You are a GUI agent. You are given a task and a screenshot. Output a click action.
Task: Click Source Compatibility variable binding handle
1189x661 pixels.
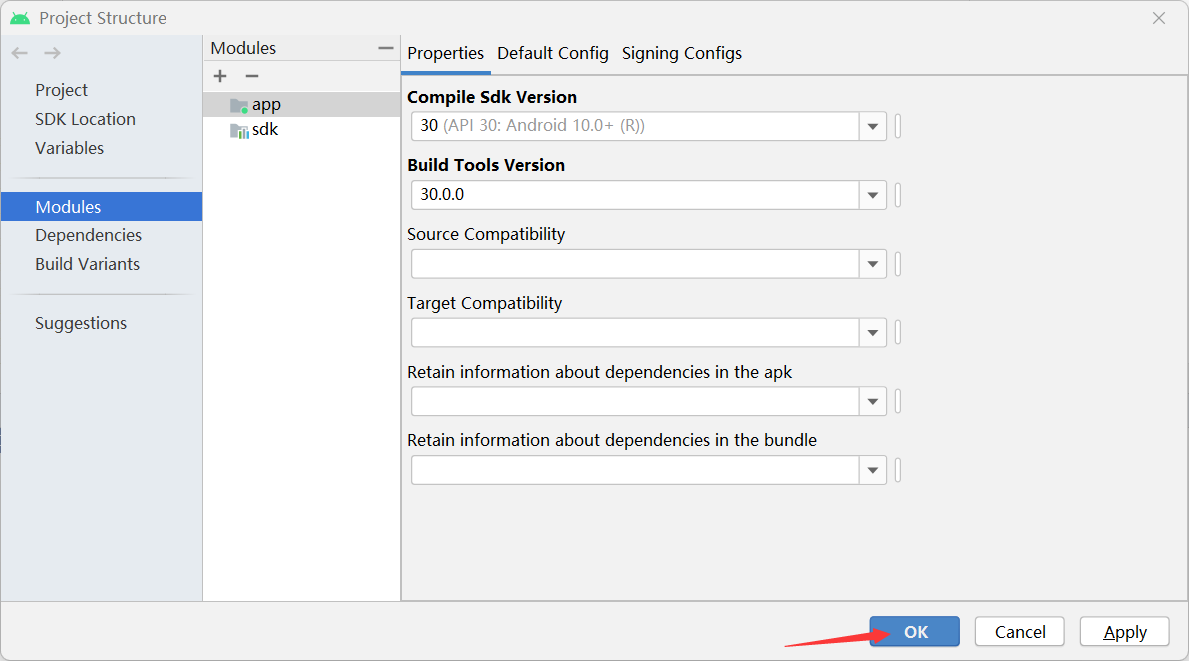pos(898,264)
